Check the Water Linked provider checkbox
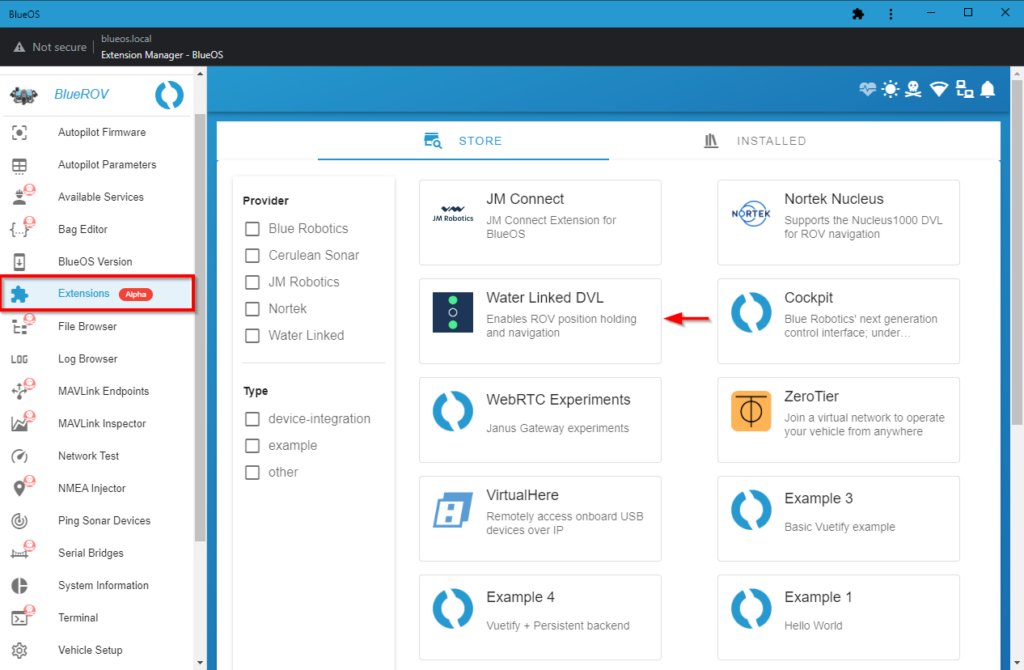This screenshot has width=1024, height=670. (x=253, y=336)
